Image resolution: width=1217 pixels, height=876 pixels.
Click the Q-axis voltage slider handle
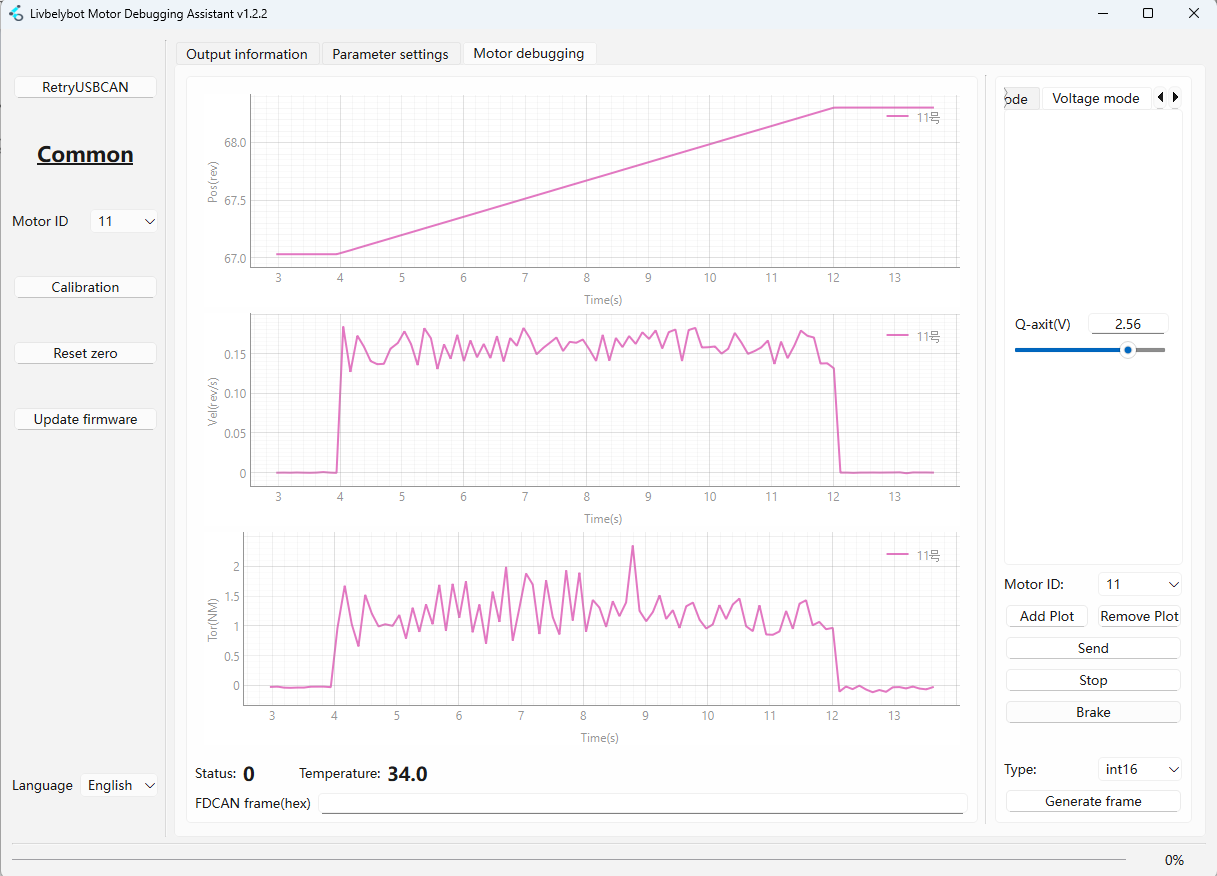pyautogui.click(x=1127, y=350)
